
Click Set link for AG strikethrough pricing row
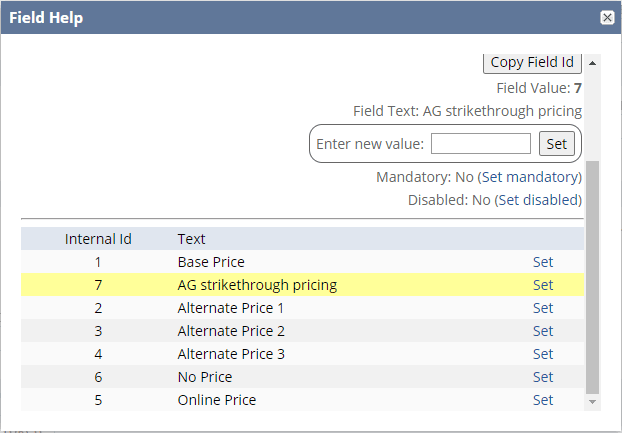pos(543,285)
